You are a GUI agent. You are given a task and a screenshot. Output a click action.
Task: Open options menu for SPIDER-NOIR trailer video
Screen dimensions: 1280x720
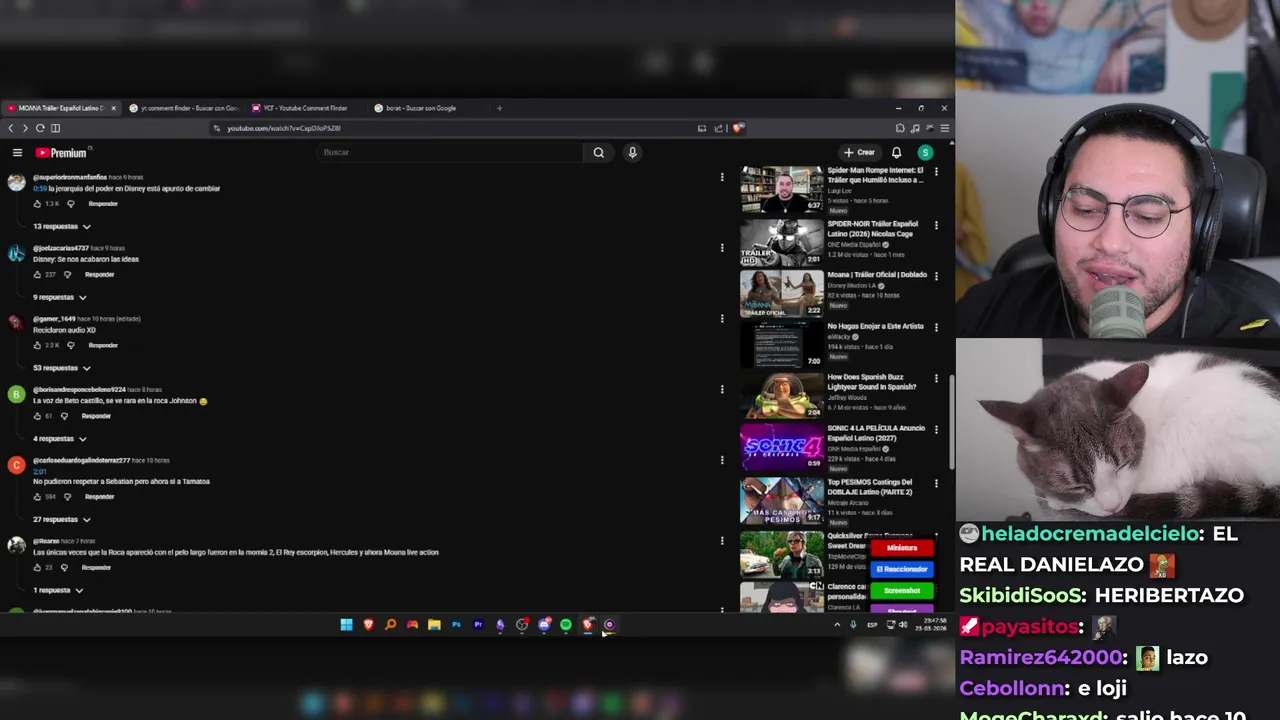pyautogui.click(x=936, y=226)
